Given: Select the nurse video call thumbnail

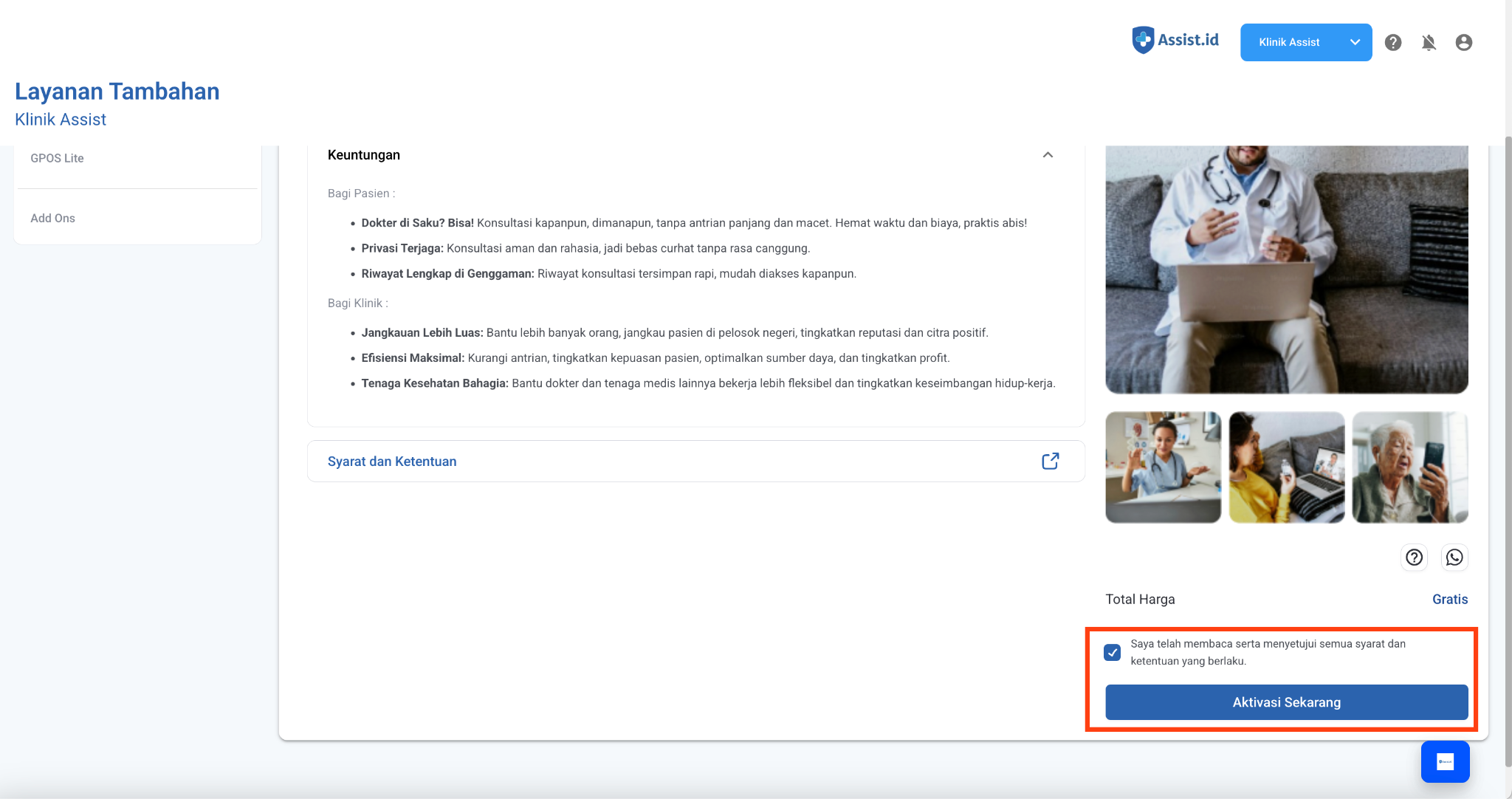Looking at the screenshot, I should pyautogui.click(x=1163, y=467).
